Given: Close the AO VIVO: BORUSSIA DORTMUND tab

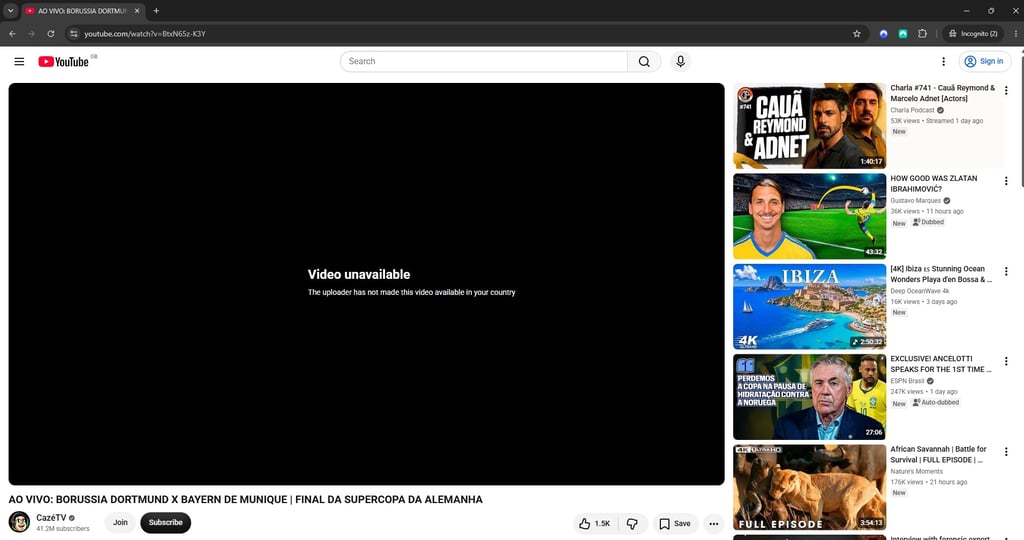Looking at the screenshot, I should [136, 10].
